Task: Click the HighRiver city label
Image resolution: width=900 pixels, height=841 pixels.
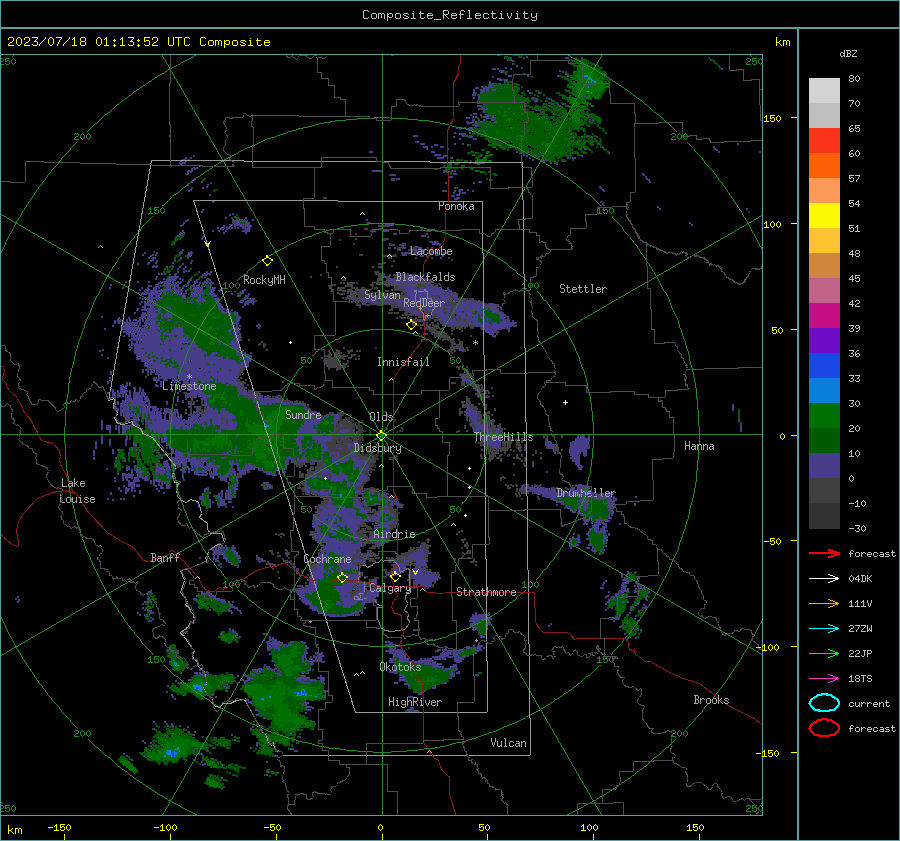Action: click(415, 702)
